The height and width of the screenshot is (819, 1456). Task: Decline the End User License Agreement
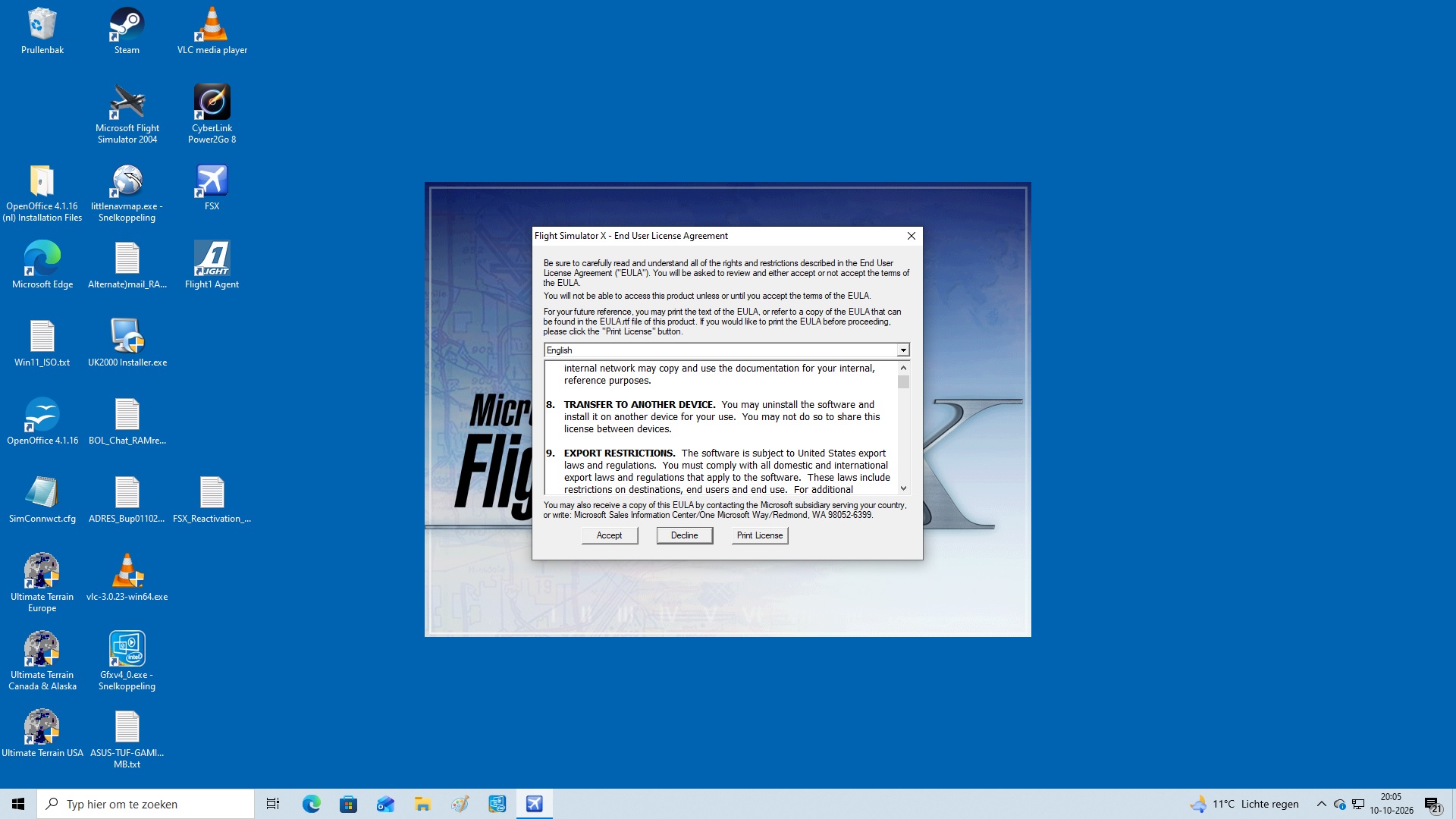point(684,535)
